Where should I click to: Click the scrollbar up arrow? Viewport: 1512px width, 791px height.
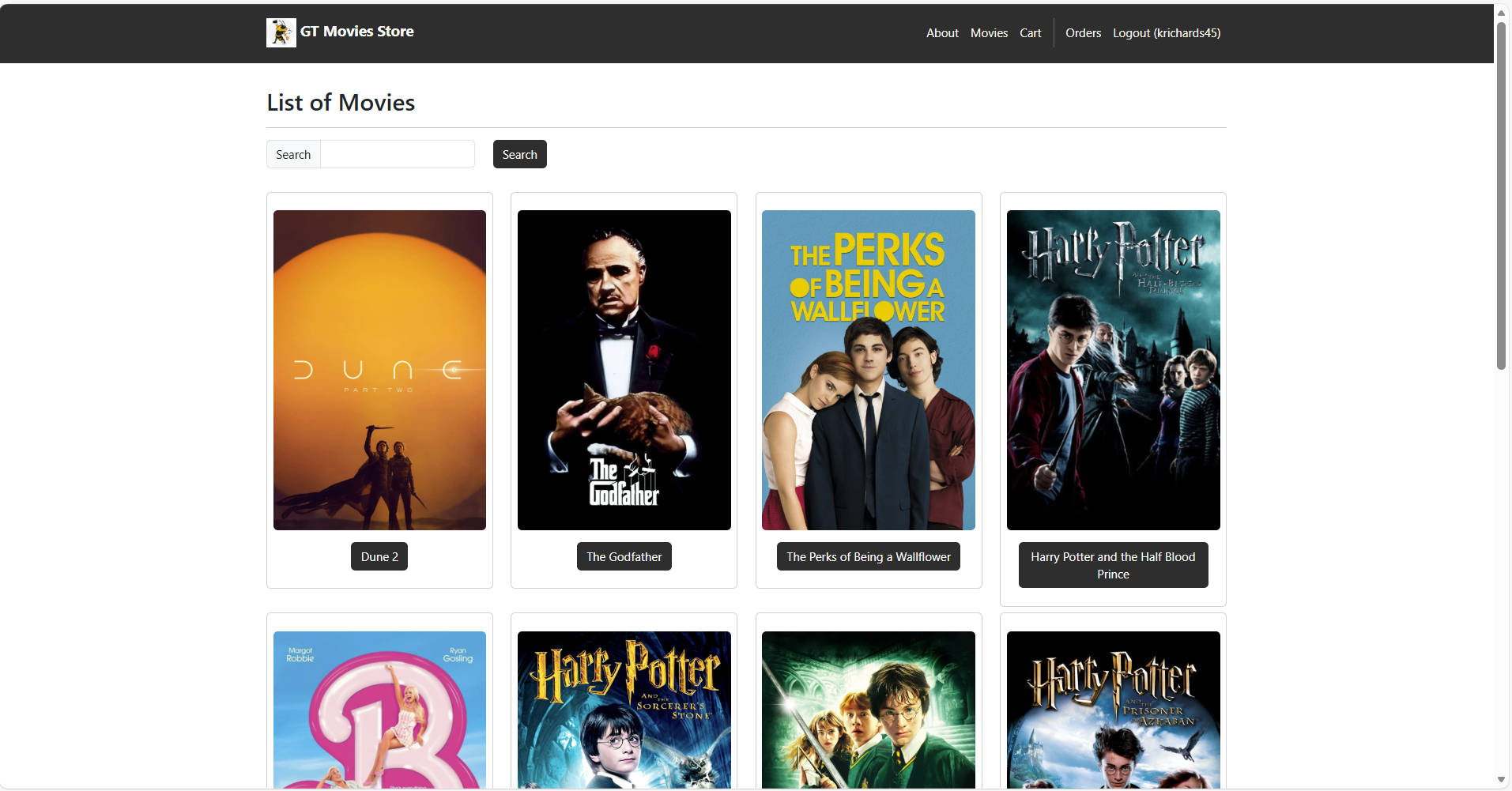[x=1501, y=13]
